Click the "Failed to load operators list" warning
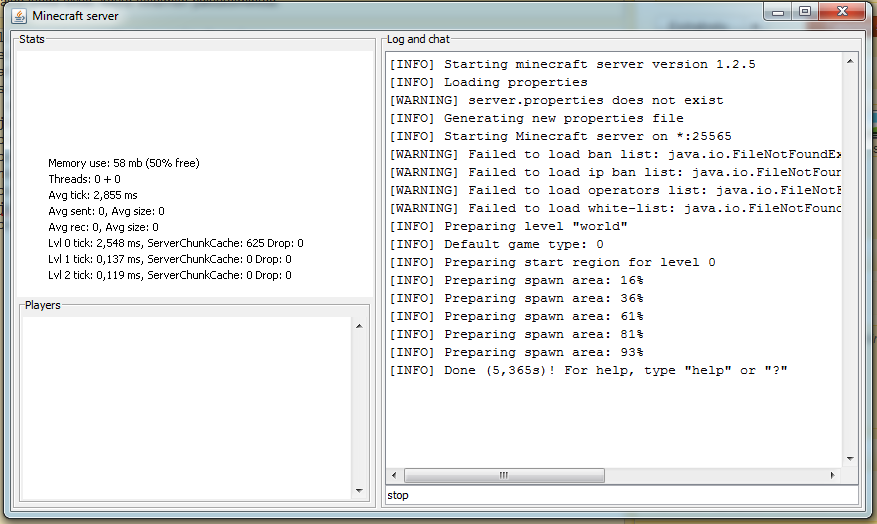Screen dimensions: 877x524 615,190
